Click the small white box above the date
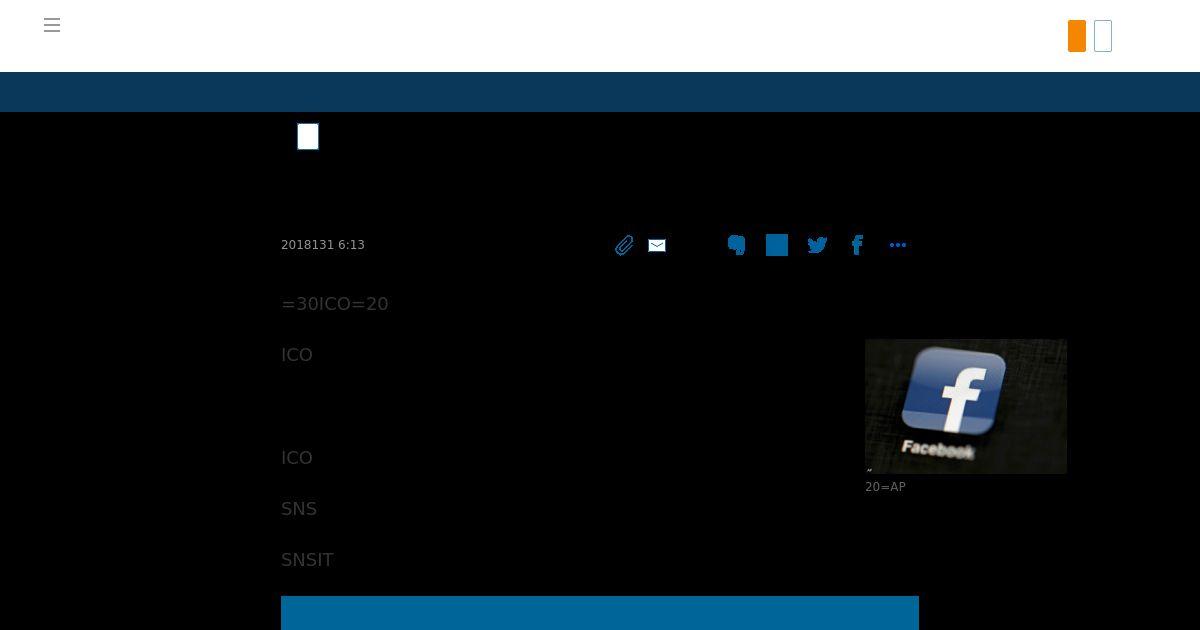The image size is (1200, 630). [x=308, y=137]
